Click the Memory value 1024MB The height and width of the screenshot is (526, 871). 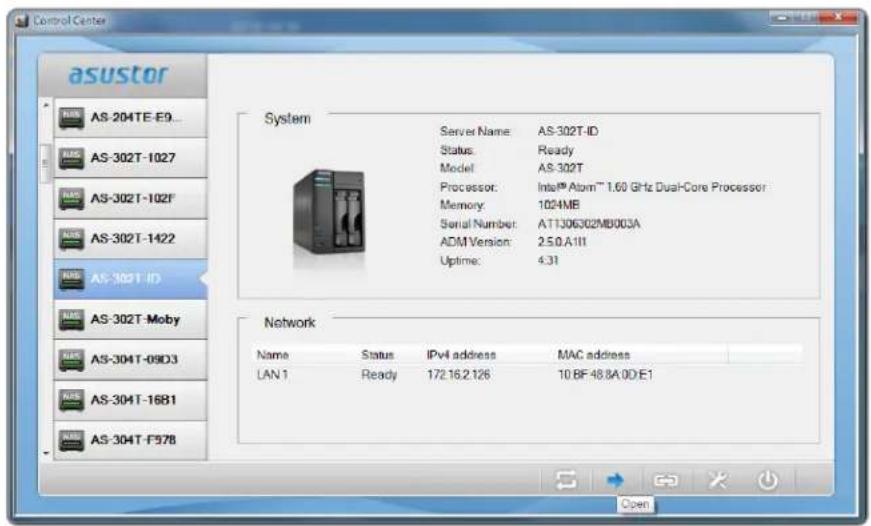[558, 205]
